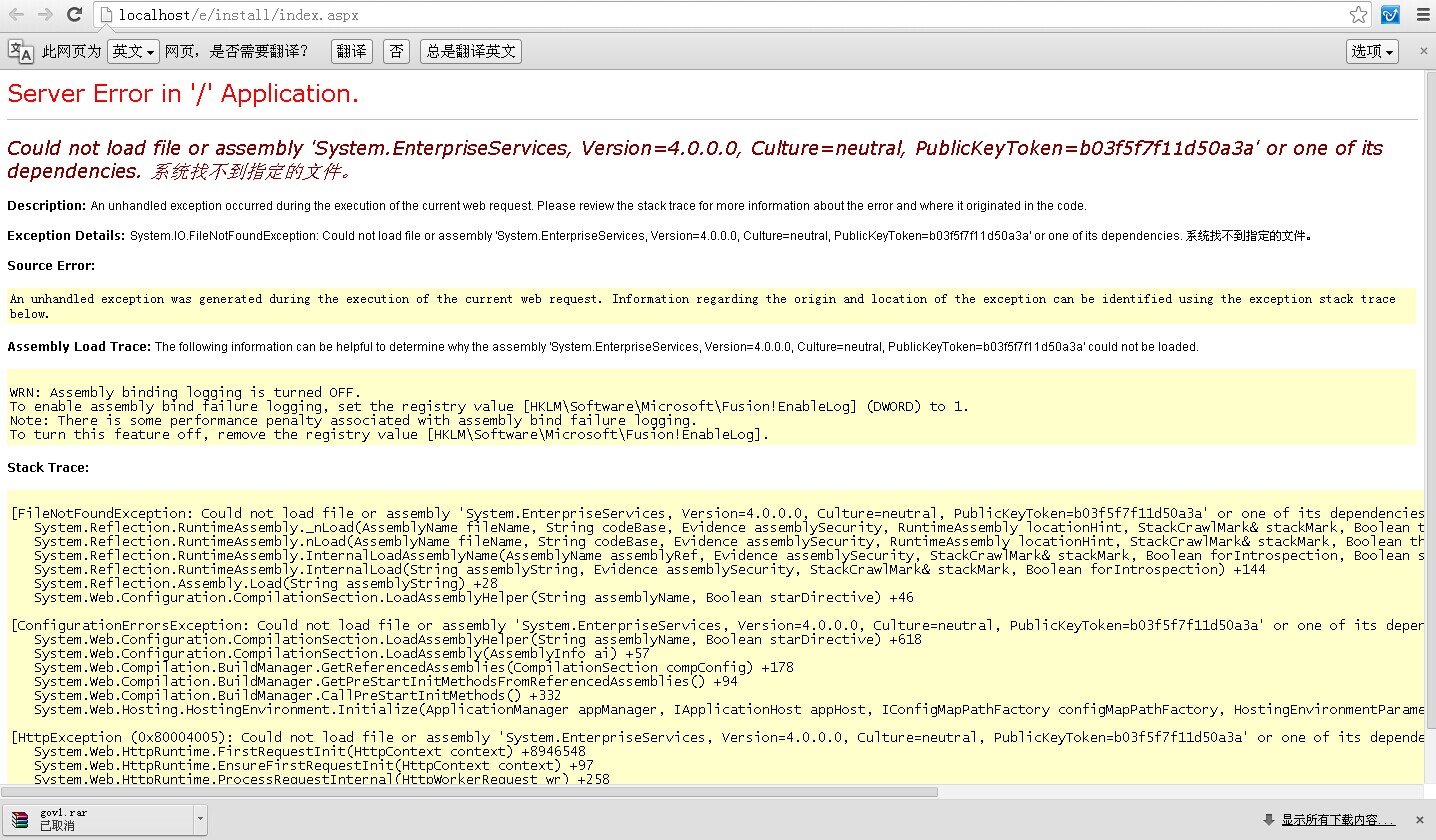Click the address bar showing localhost/e/install/index.aspx

(700, 15)
